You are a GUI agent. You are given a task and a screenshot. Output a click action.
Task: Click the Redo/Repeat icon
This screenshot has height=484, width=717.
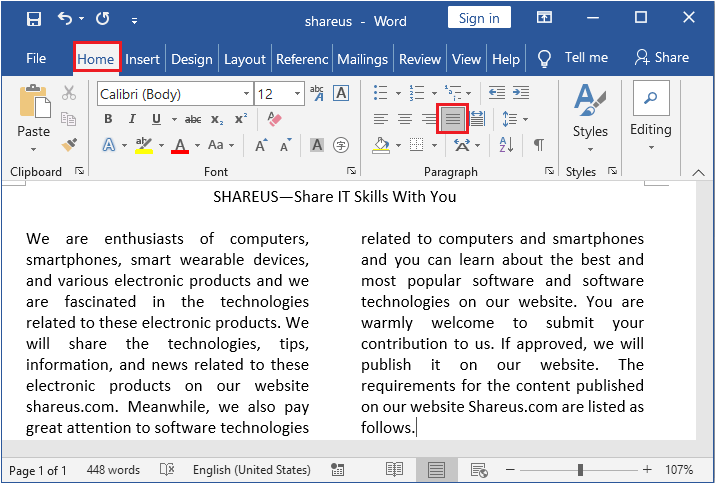[x=102, y=19]
